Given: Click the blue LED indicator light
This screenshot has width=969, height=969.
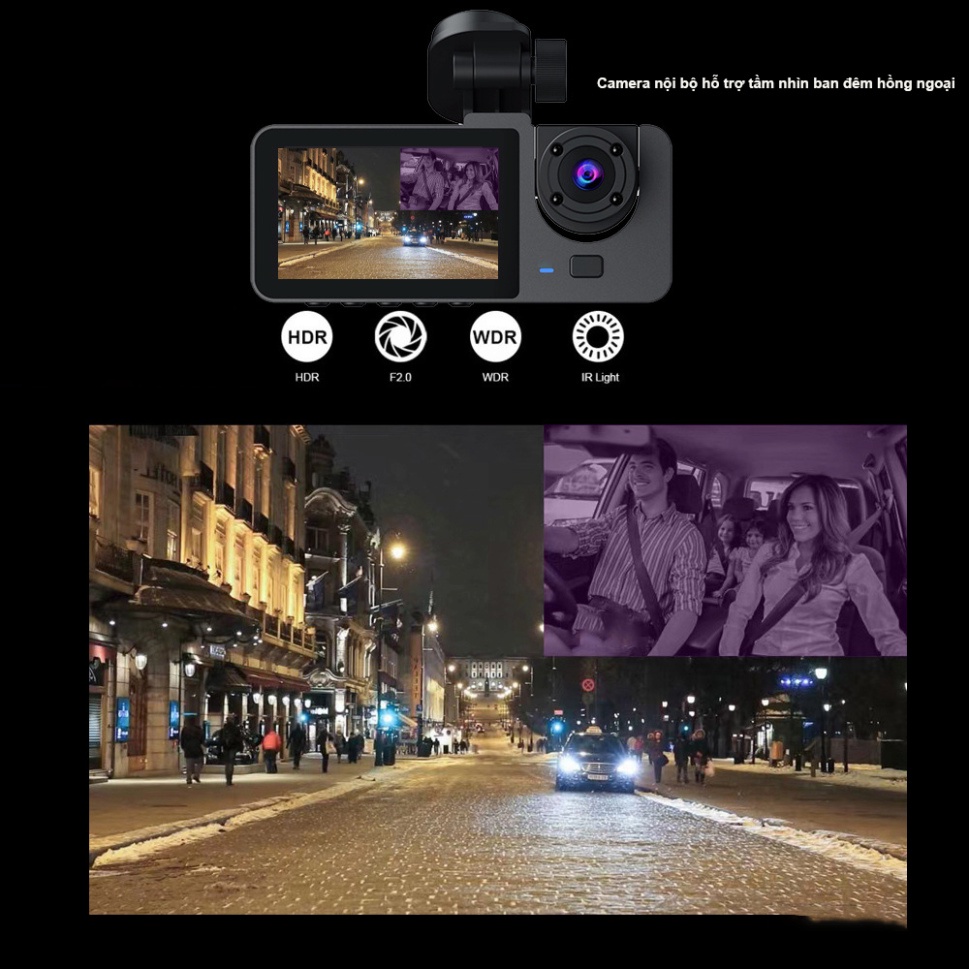Looking at the screenshot, I should click(x=549, y=269).
